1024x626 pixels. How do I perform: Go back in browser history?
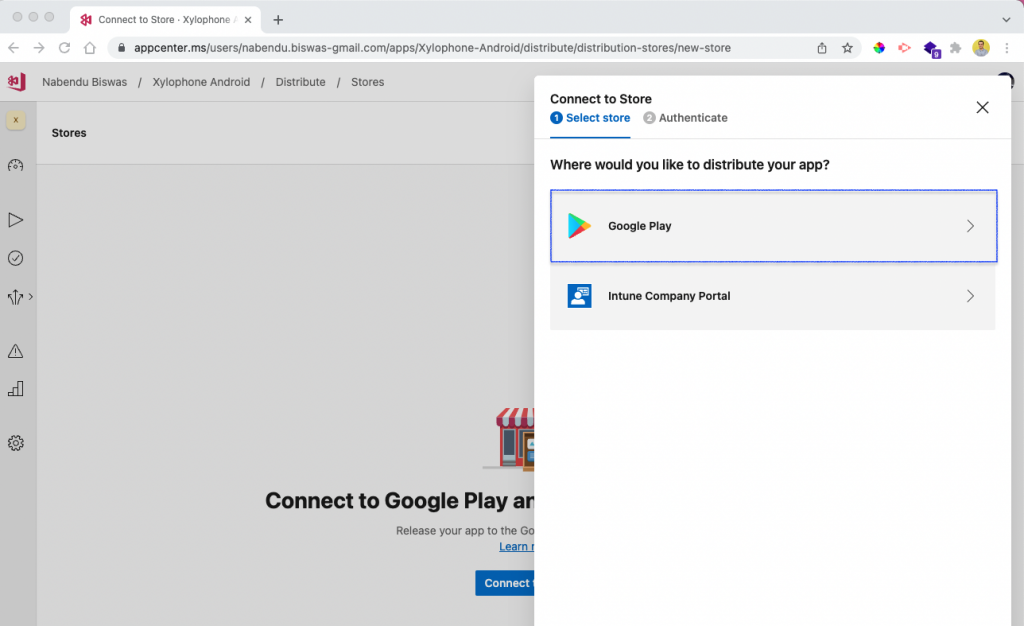14,48
